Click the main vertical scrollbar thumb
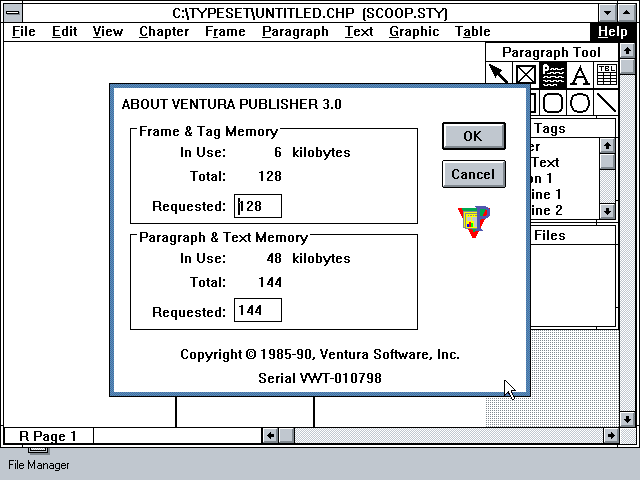Image resolution: width=640 pixels, height=480 pixels. click(x=627, y=67)
